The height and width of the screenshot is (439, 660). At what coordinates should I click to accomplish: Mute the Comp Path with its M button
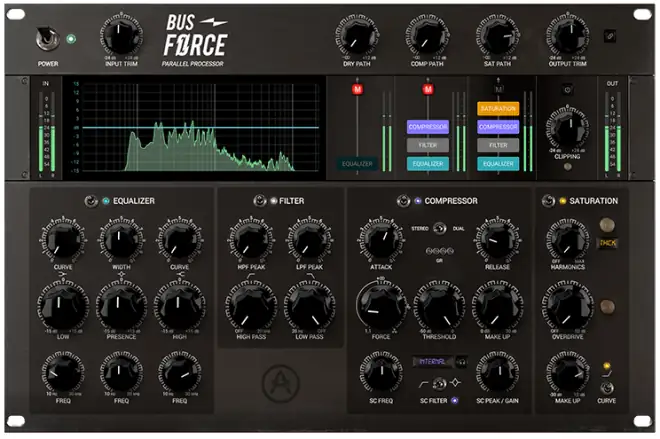(x=428, y=89)
